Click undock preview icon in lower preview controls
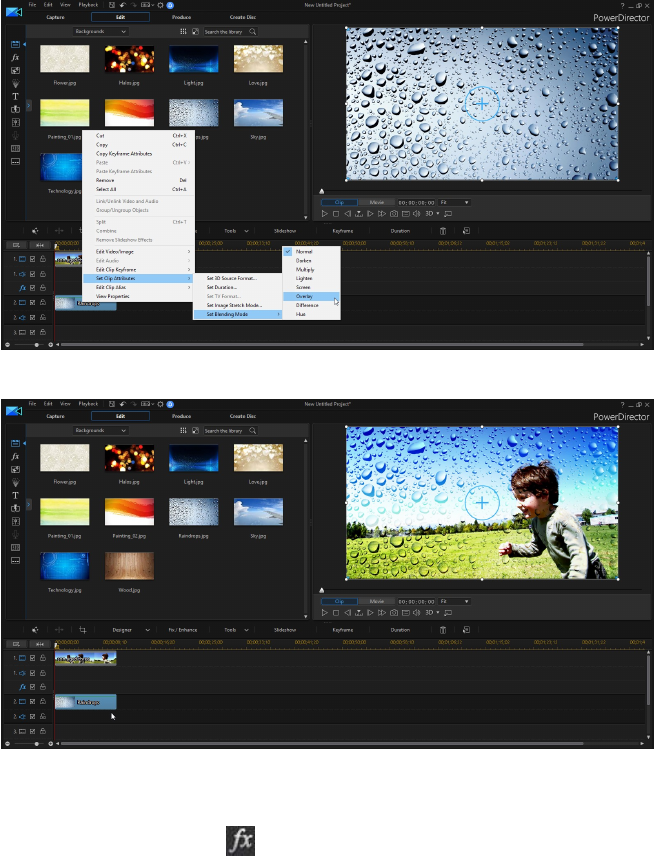This screenshot has width=654, height=856. [448, 613]
